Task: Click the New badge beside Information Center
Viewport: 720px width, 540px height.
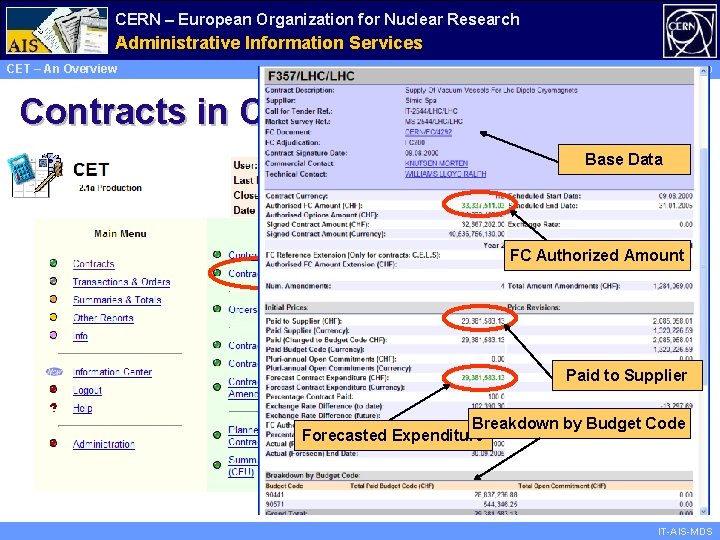Action: click(x=54, y=371)
